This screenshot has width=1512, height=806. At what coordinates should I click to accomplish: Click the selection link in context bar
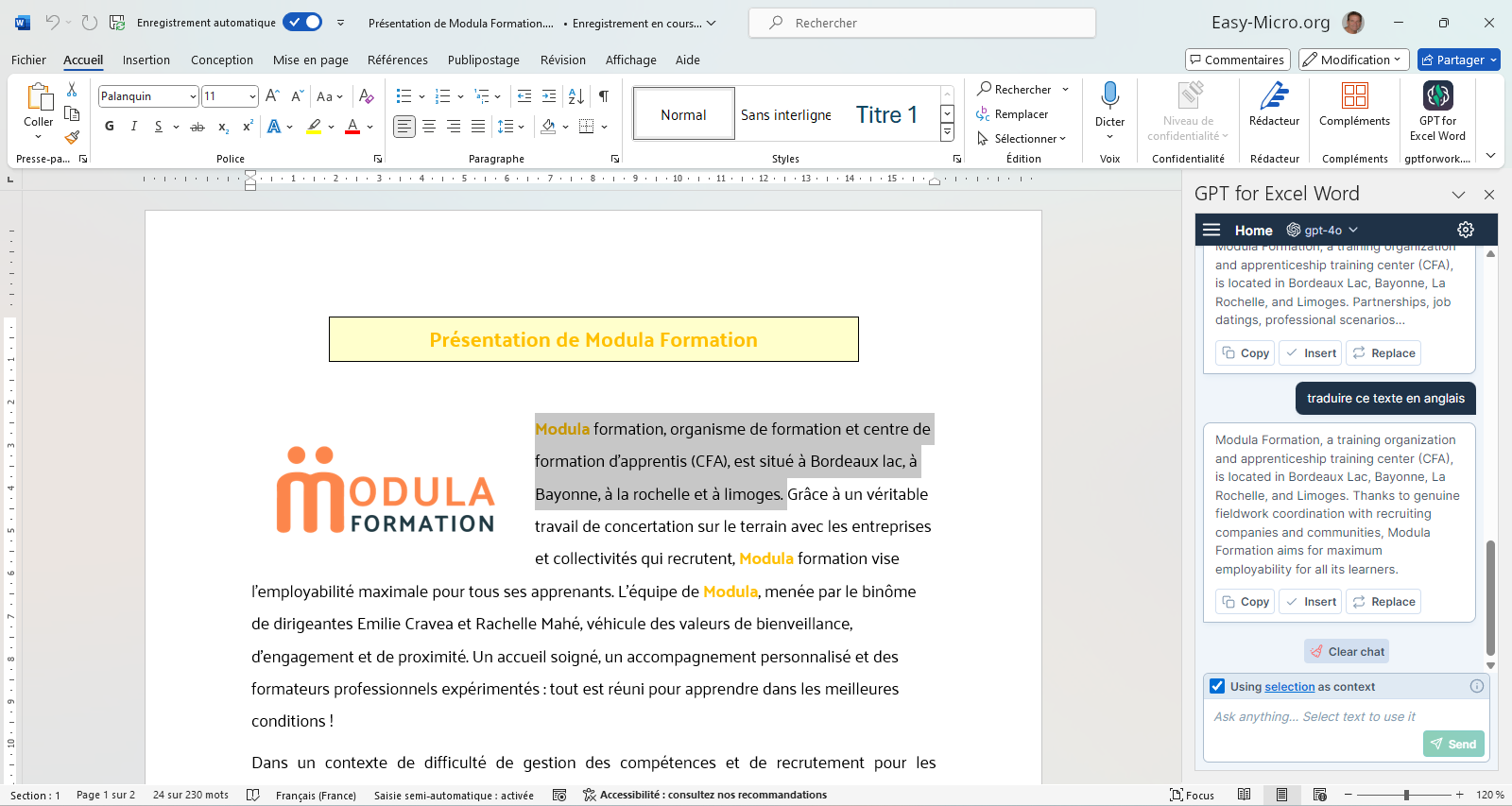pos(1290,687)
